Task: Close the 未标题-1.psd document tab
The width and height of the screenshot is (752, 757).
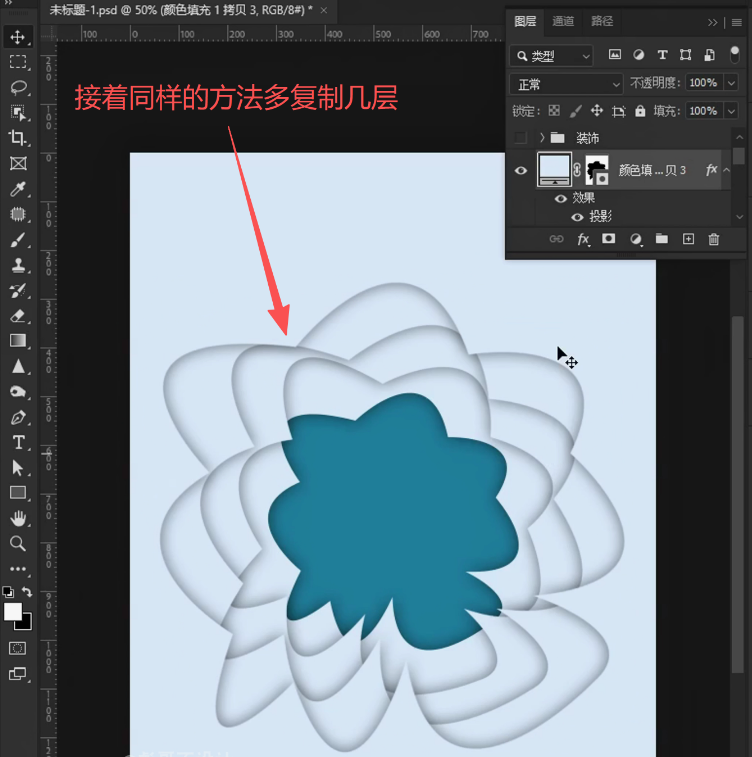Action: (324, 10)
